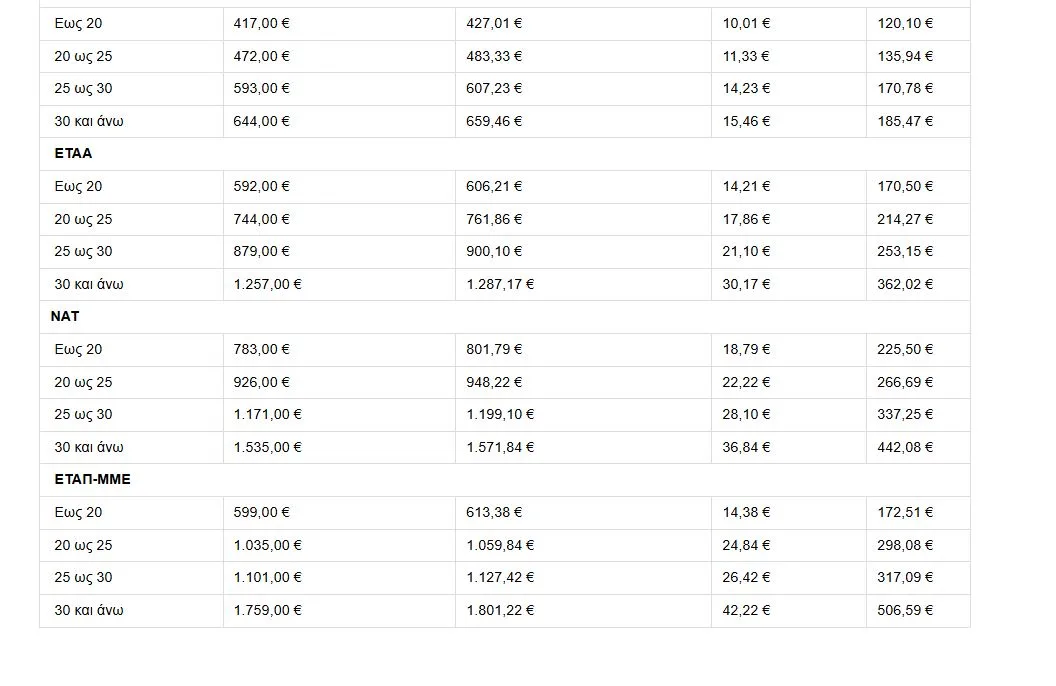
Task: Select the 42,22 € cell
Action: [746, 610]
